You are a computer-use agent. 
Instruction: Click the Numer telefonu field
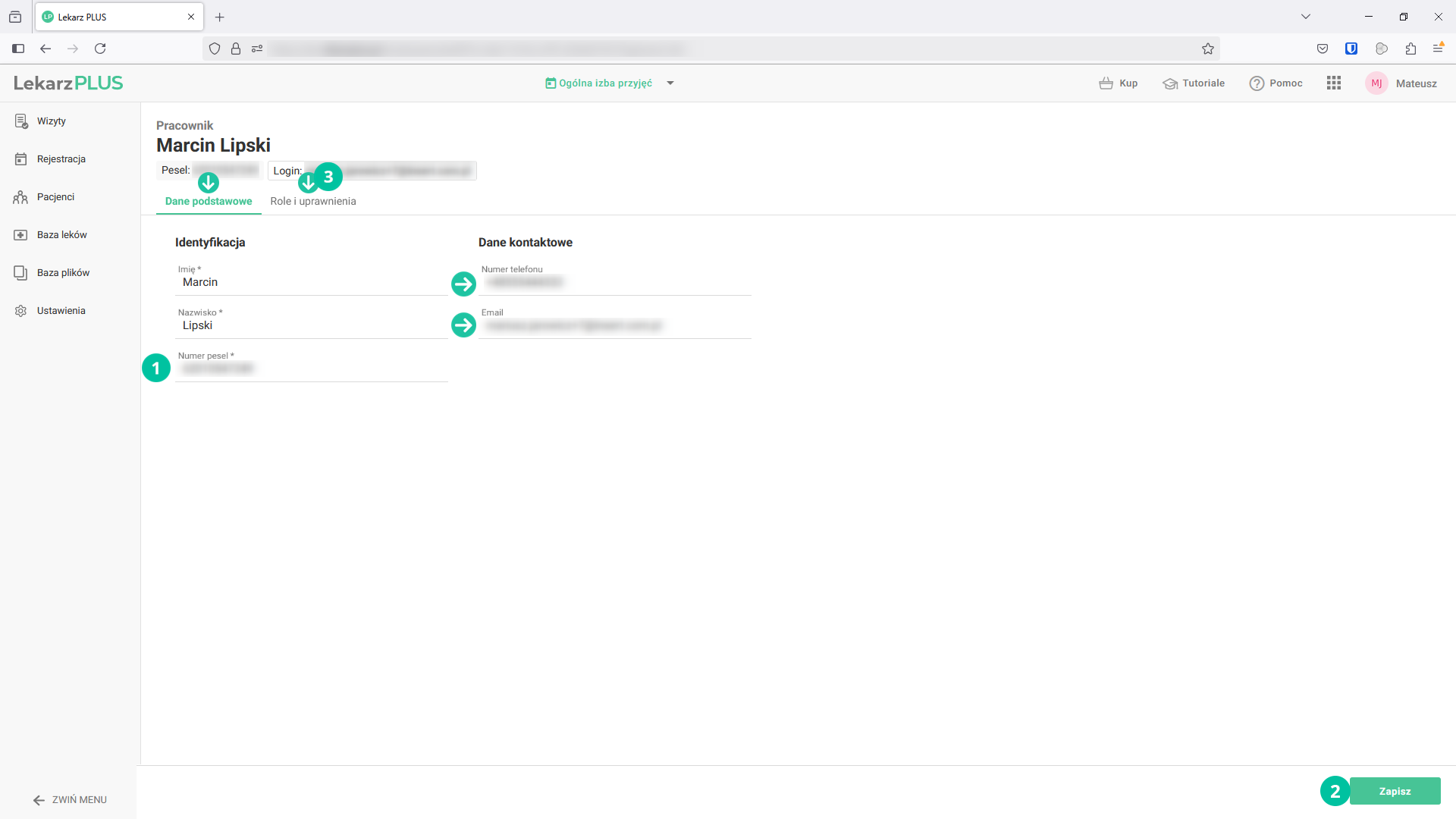click(614, 283)
